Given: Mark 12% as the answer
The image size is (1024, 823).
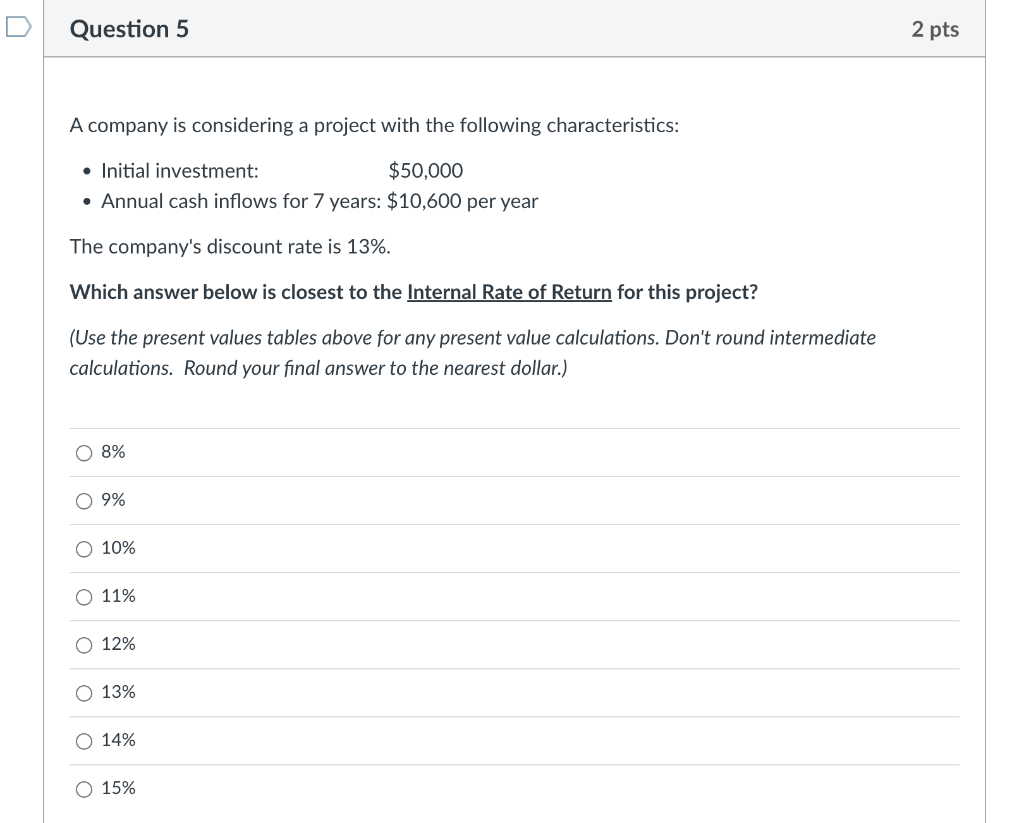Looking at the screenshot, I should coord(84,645).
